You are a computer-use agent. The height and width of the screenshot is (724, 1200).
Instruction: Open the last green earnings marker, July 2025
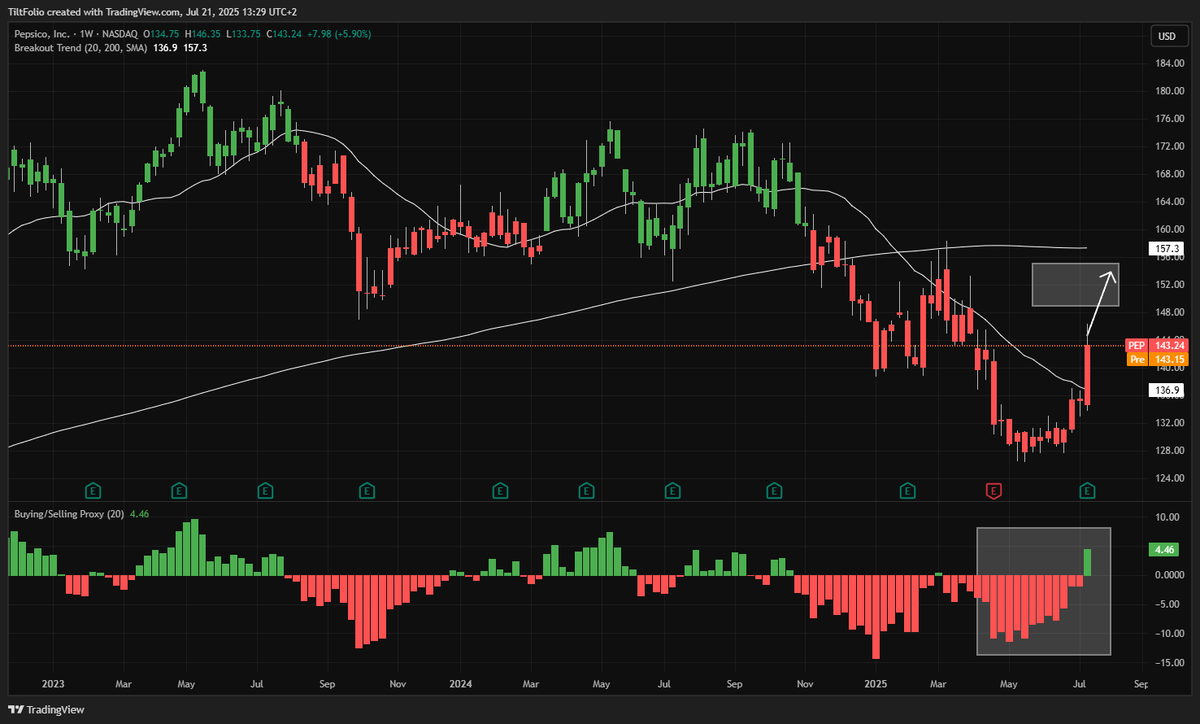point(1087,490)
